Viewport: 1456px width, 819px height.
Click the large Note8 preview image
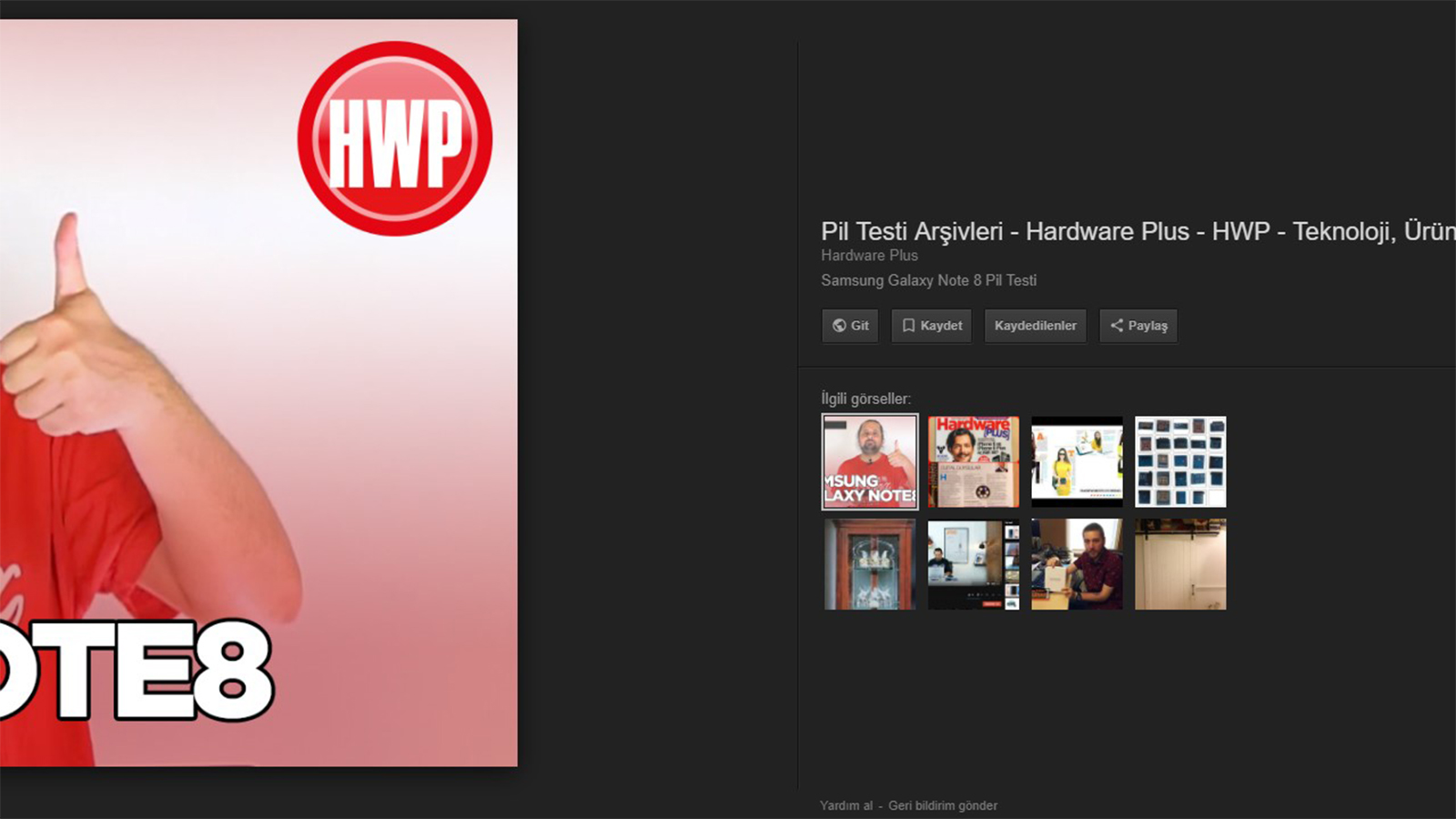tap(258, 393)
